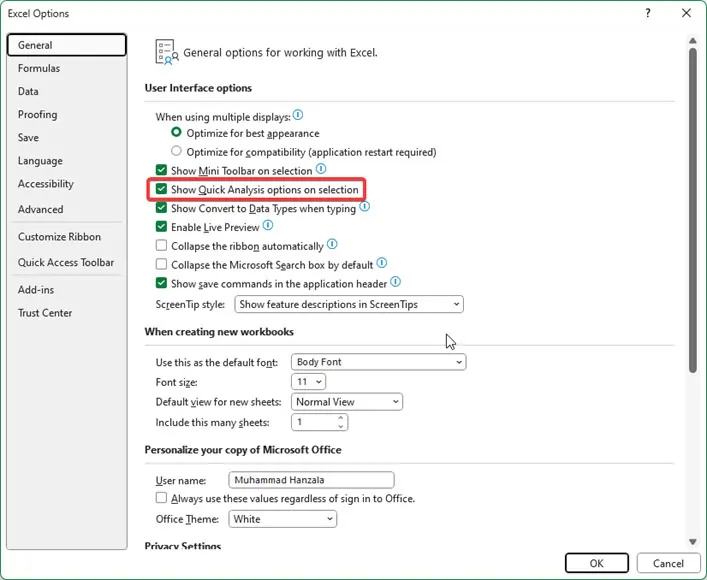This screenshot has width=707, height=580.
Task: Open the Trust Center category
Action: click(x=67, y=313)
